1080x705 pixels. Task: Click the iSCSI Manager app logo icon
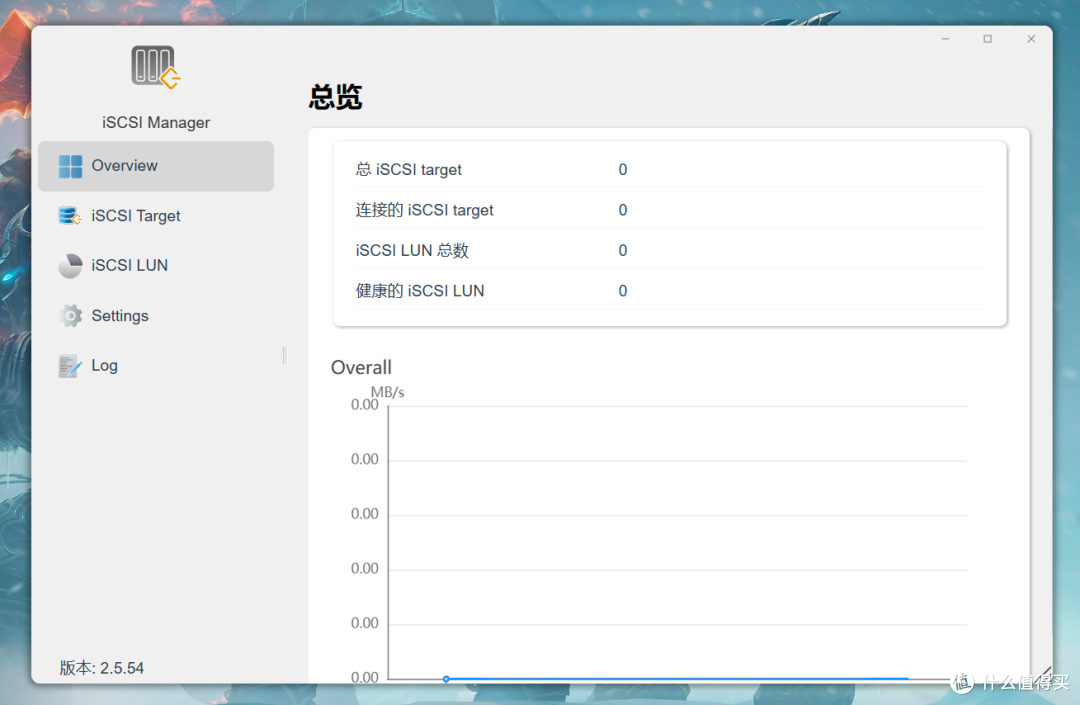click(x=156, y=67)
